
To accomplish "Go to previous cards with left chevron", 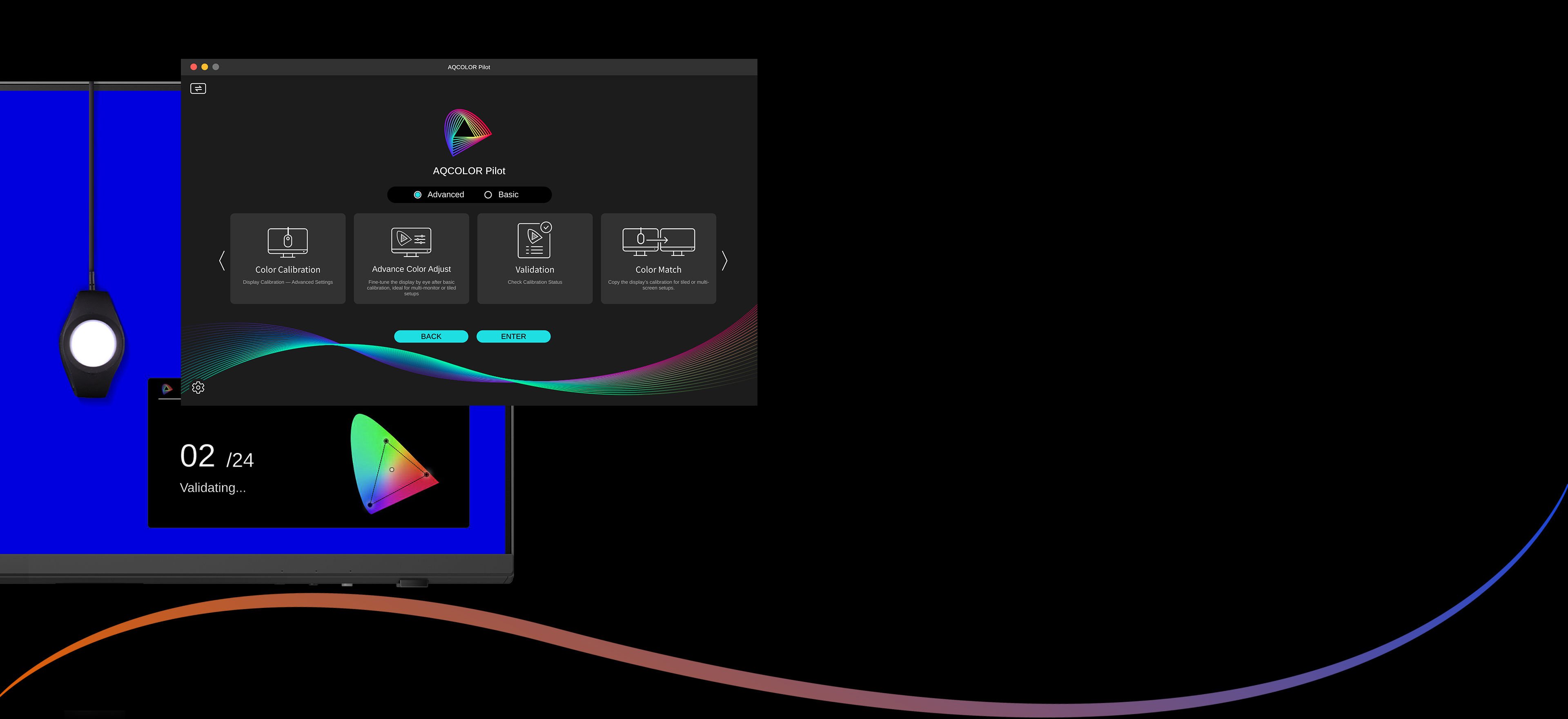I will pos(222,261).
